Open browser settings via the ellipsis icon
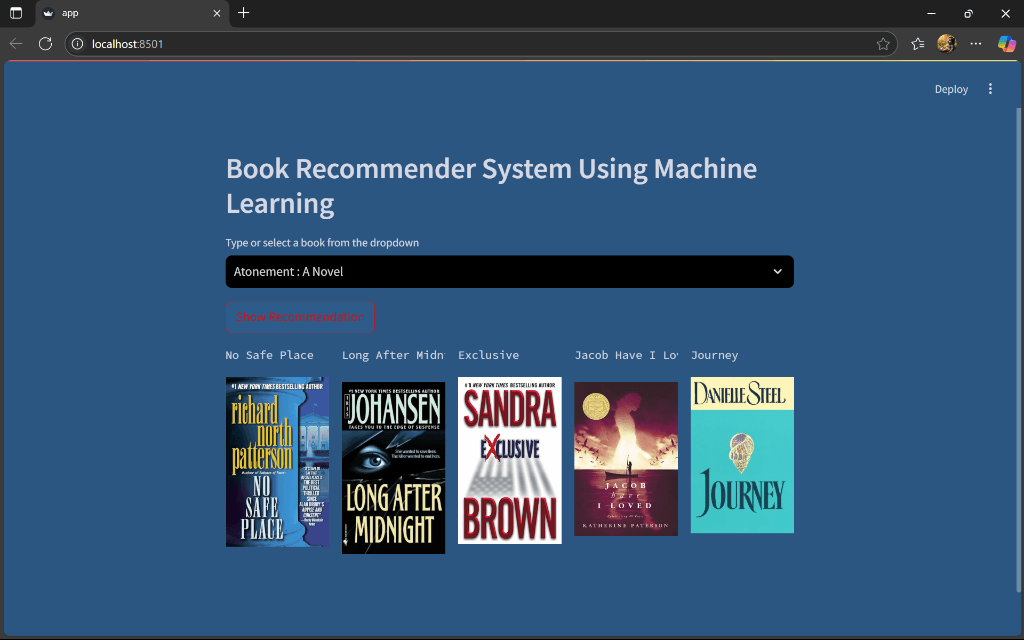 tap(976, 44)
